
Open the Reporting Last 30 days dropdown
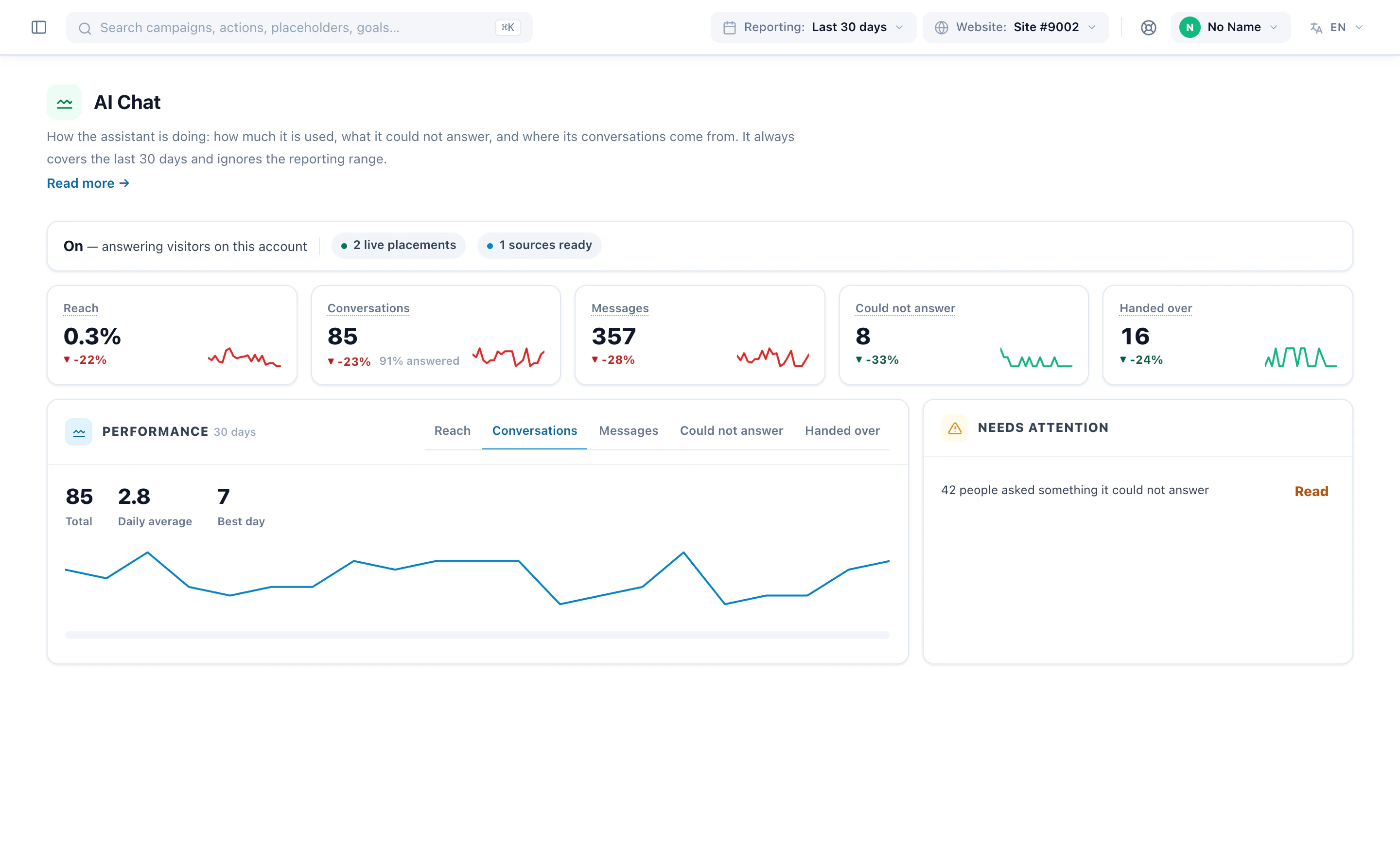click(x=813, y=27)
